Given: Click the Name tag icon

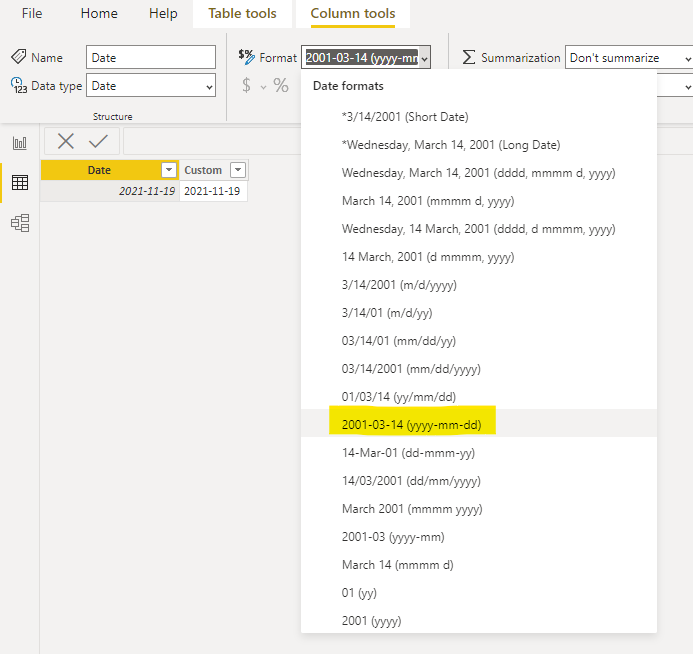Looking at the screenshot, I should (x=19, y=57).
